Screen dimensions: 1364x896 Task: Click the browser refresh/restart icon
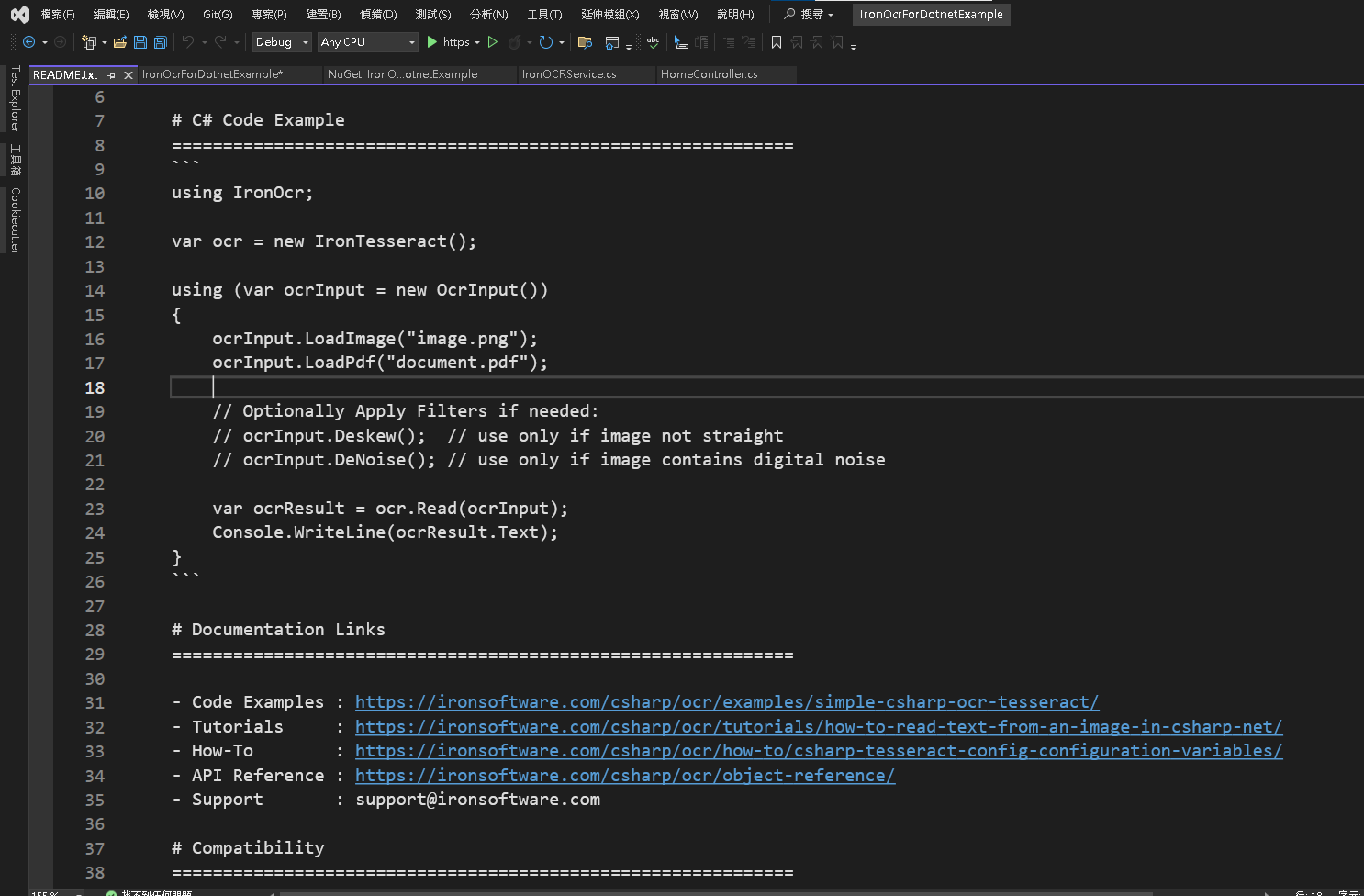pos(546,42)
